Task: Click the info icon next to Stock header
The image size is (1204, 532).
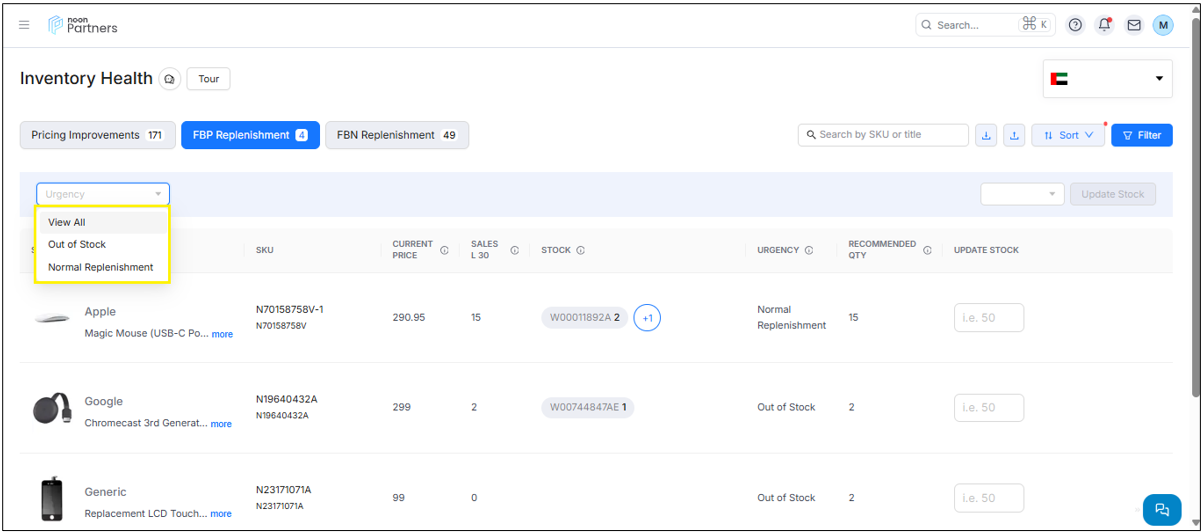Action: click(580, 251)
